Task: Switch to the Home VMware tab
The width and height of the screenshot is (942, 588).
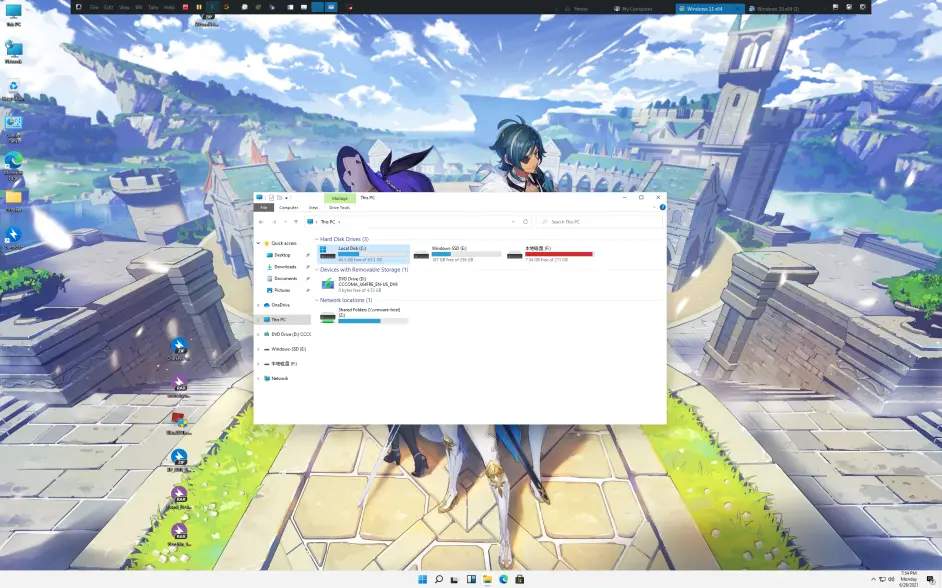Action: [577, 8]
